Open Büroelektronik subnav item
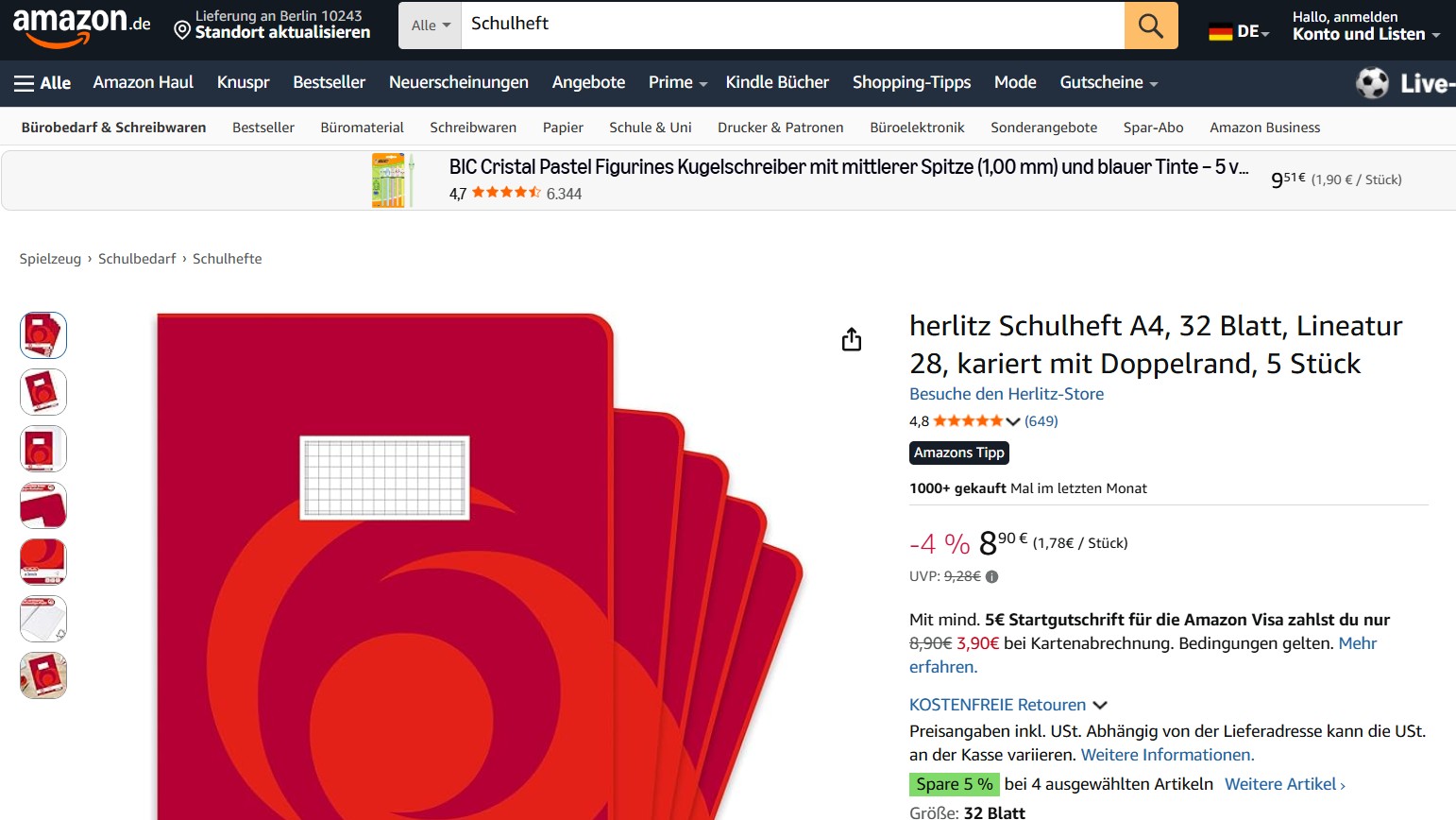Screen dimensions: 1456x820 pyautogui.click(x=917, y=128)
